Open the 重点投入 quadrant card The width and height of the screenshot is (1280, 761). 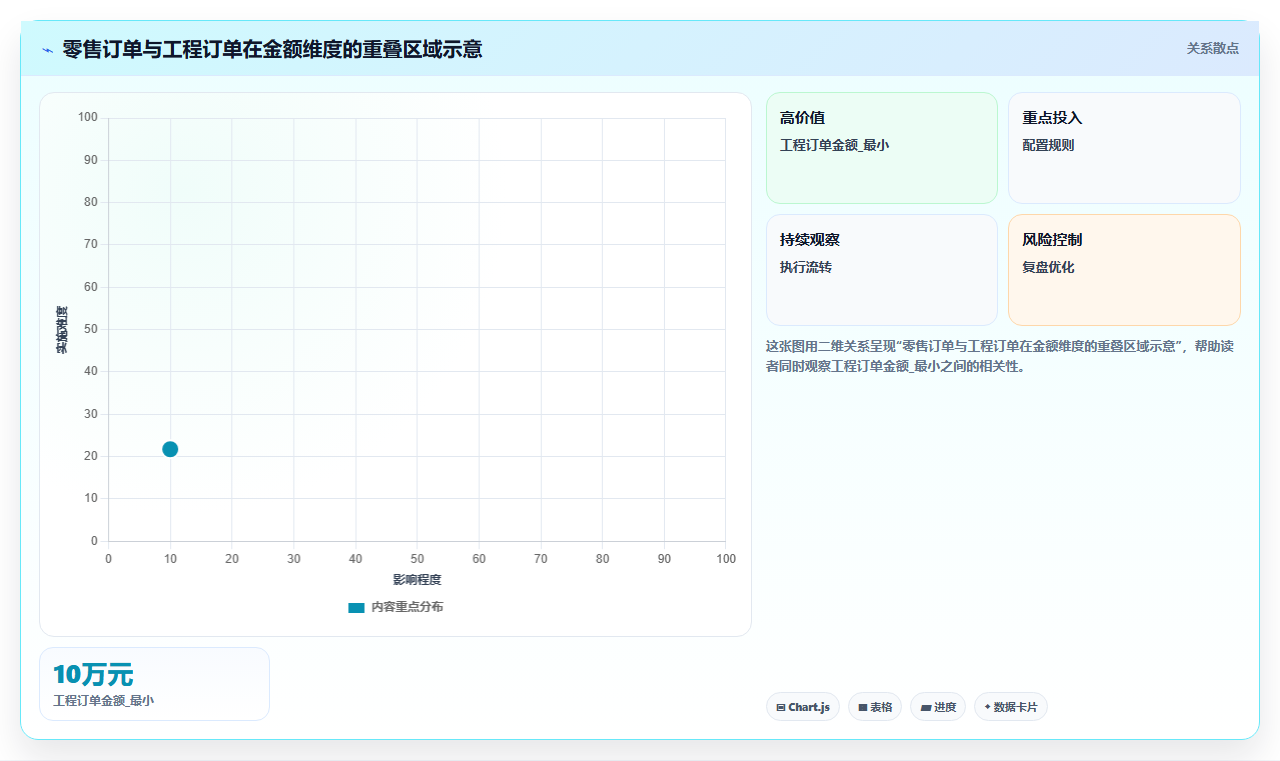point(1124,148)
